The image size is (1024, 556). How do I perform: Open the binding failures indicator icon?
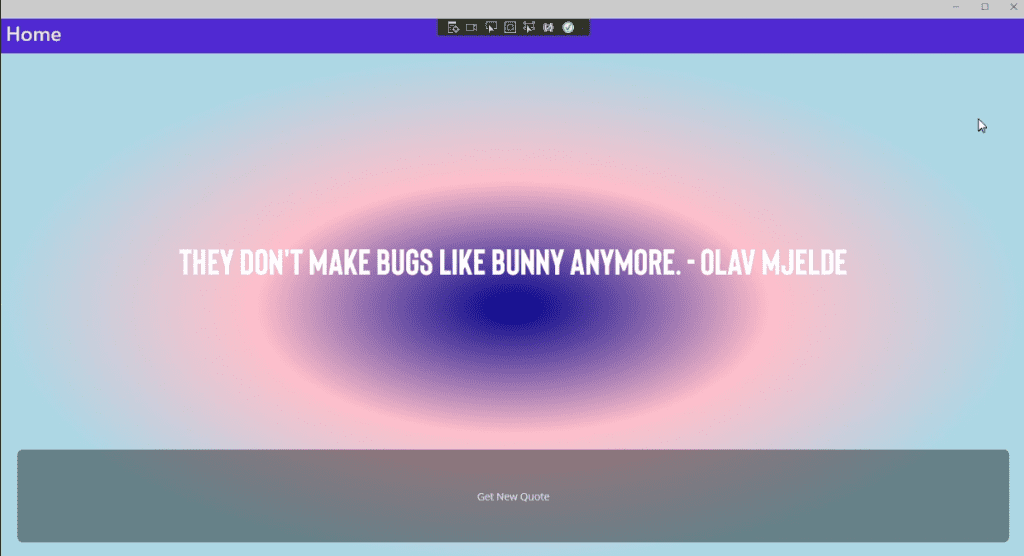pyautogui.click(x=549, y=27)
